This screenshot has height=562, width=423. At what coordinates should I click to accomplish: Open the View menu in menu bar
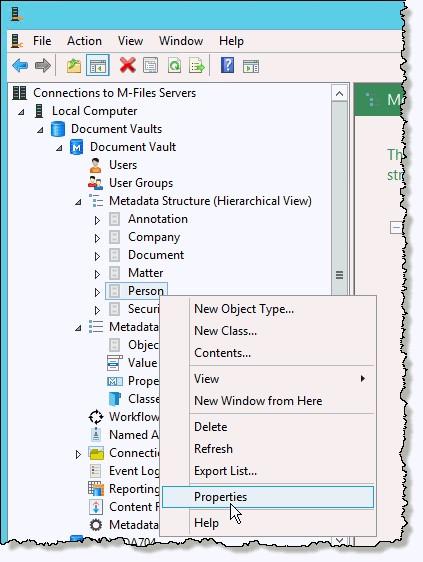click(x=130, y=41)
